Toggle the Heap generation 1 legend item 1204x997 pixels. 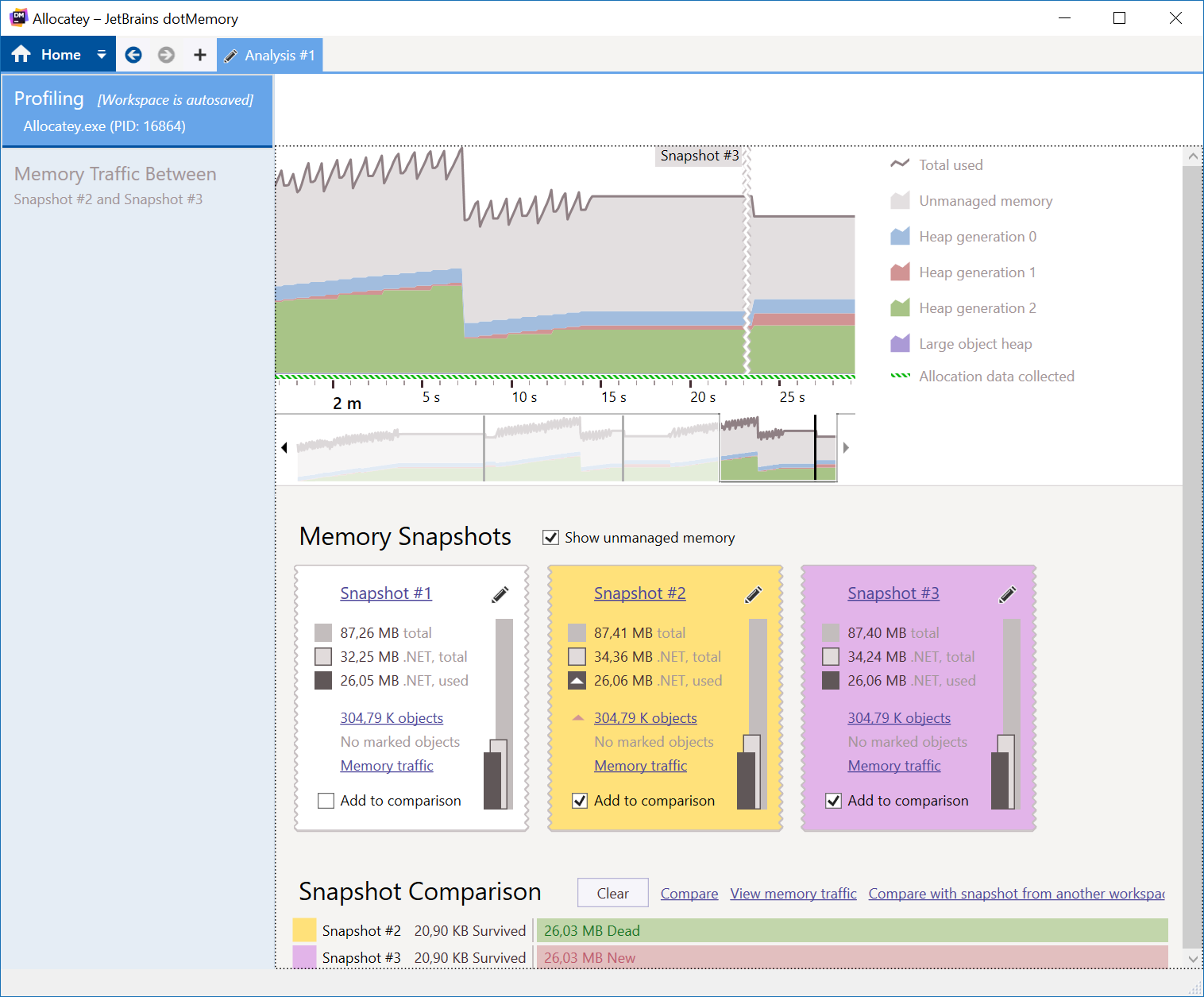[963, 272]
